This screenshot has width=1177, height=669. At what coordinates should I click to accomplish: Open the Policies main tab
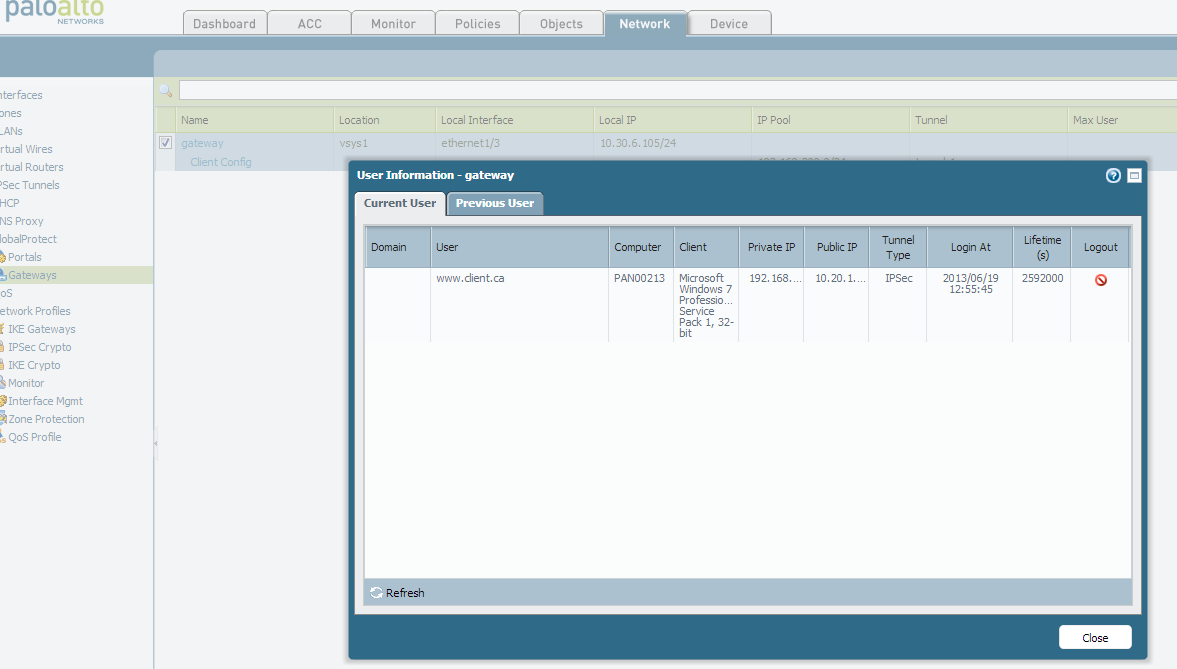pyautogui.click(x=477, y=24)
